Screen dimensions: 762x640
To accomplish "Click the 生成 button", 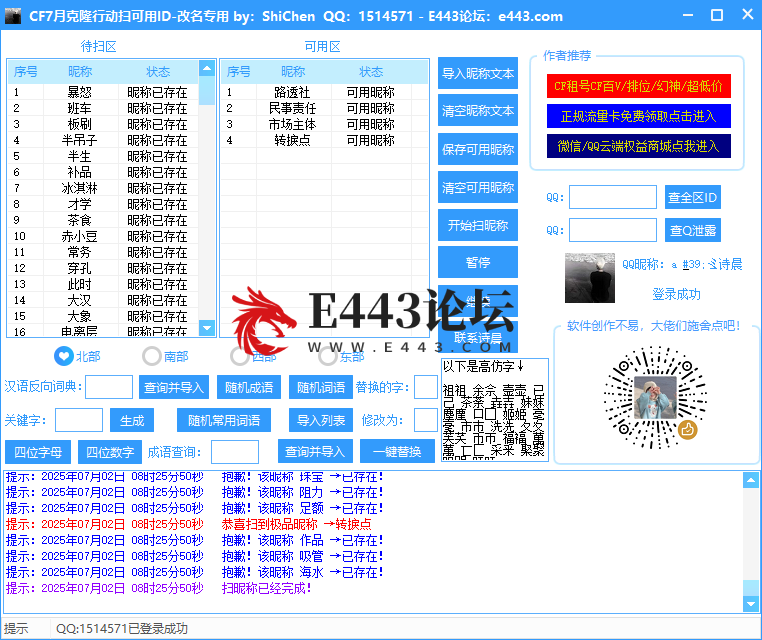I will 132,420.
